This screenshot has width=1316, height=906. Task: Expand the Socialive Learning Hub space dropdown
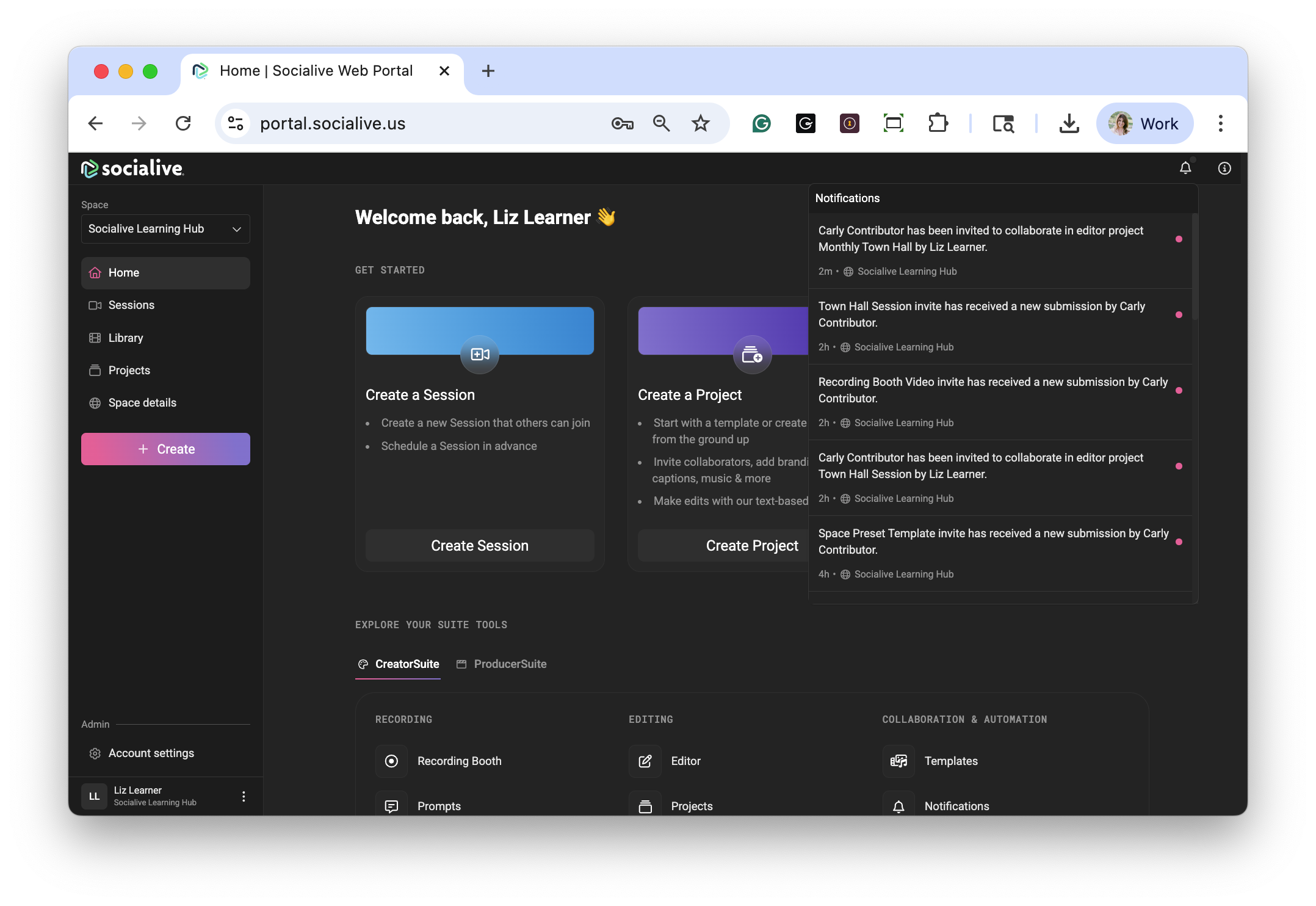click(x=165, y=229)
